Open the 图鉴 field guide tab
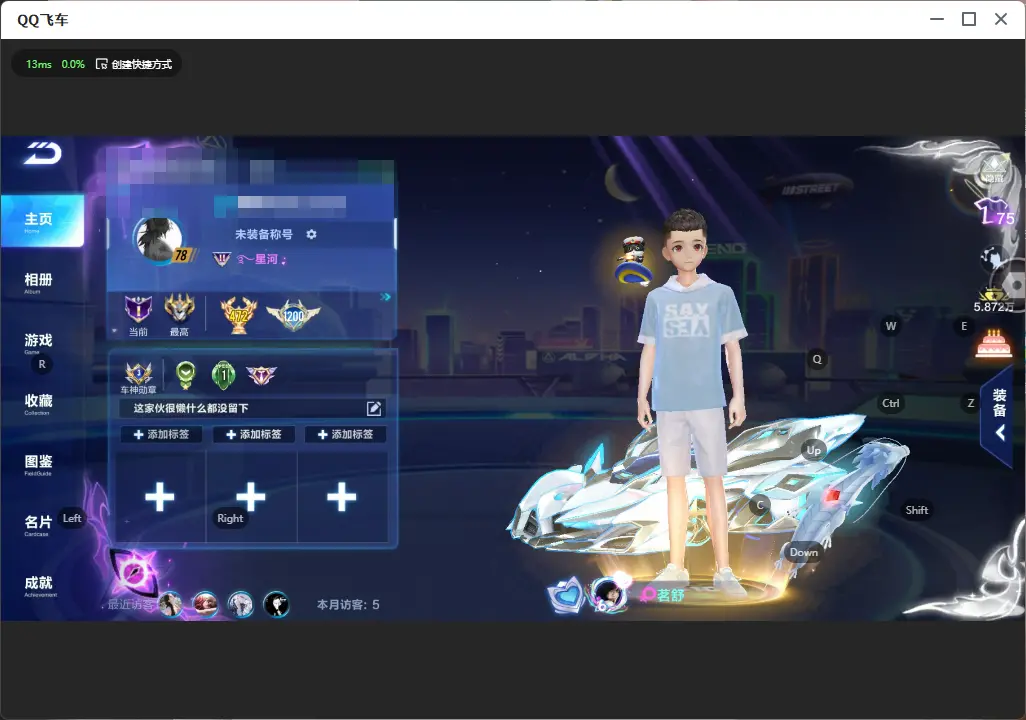Image resolution: width=1026 pixels, height=720 pixels. pos(39,464)
